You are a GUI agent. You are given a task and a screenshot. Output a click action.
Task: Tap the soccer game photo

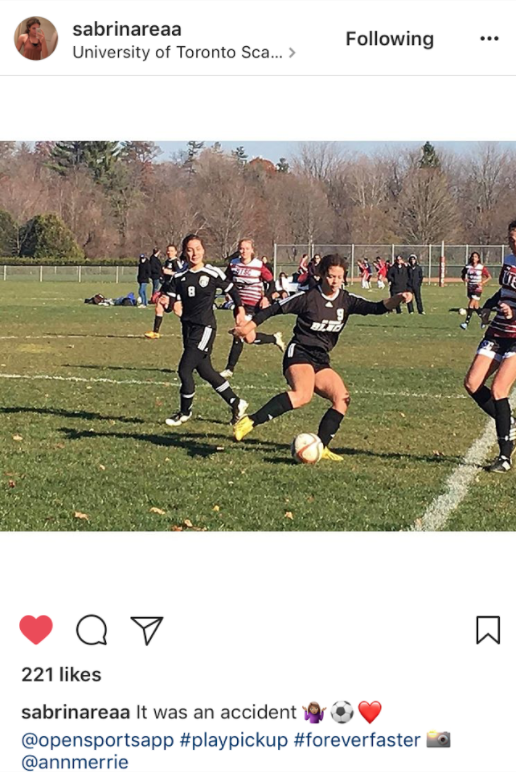(x=258, y=336)
